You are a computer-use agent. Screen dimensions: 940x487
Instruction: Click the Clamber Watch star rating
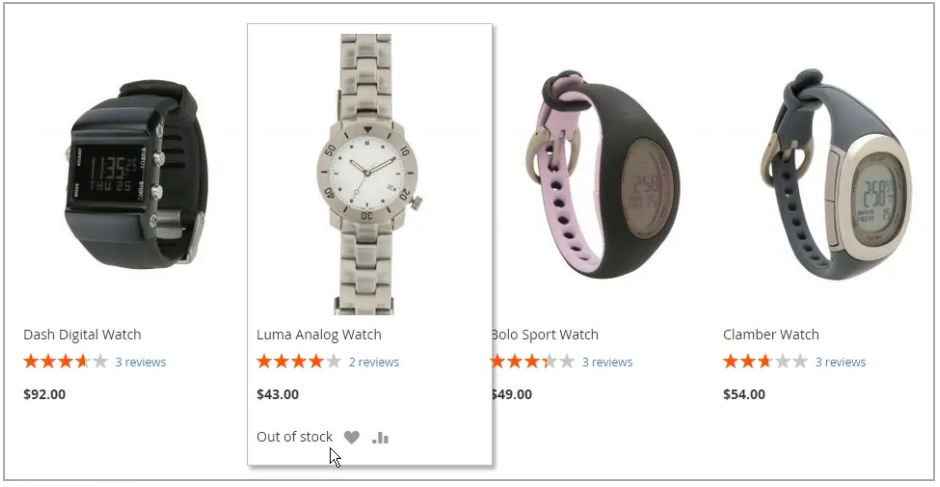pyautogui.click(x=765, y=362)
